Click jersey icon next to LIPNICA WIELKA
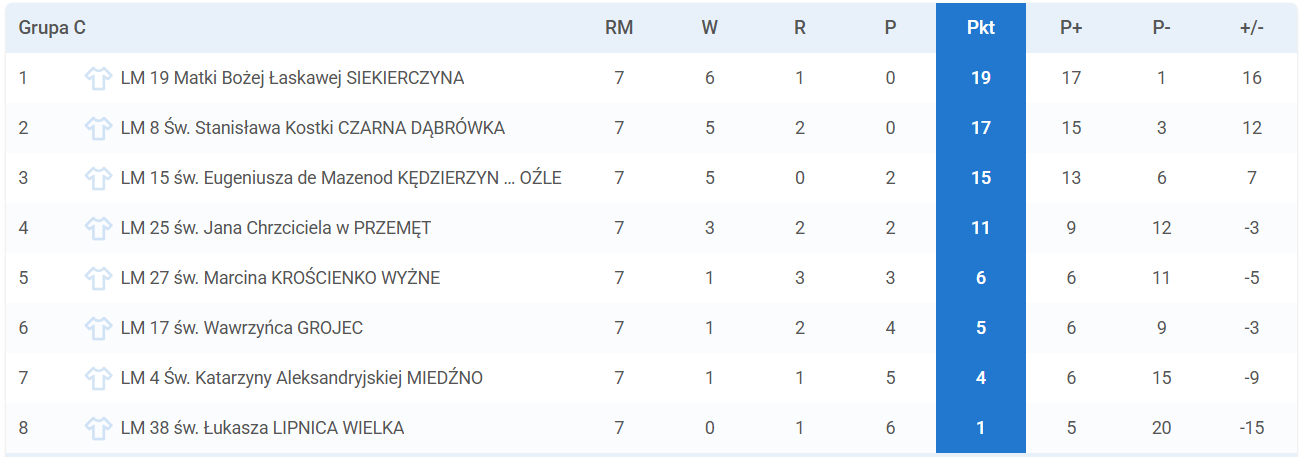This screenshot has width=1303, height=457. click(98, 428)
